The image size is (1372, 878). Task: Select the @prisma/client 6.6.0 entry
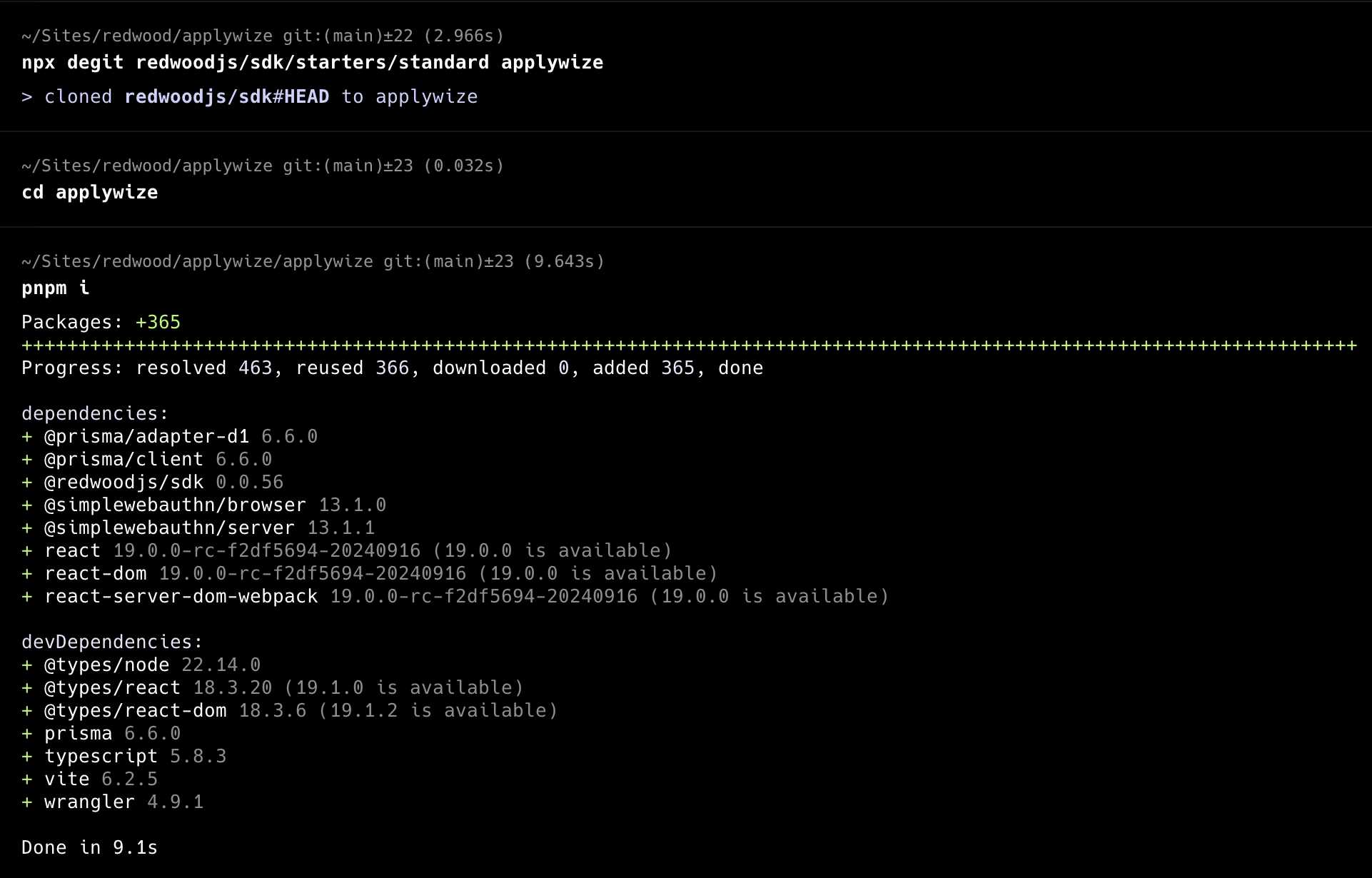pos(157,459)
